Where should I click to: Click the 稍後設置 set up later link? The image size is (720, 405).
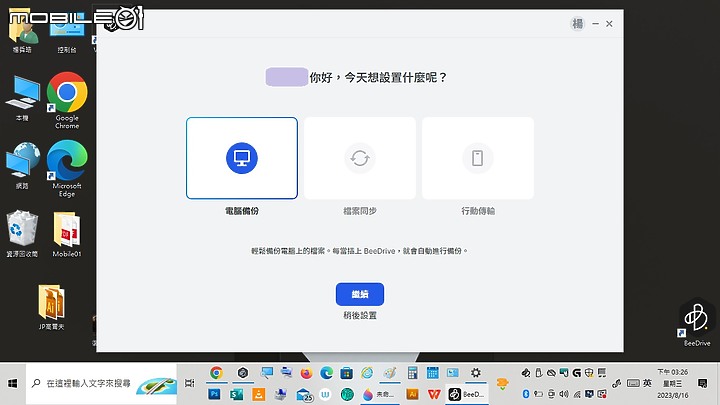[x=360, y=315]
